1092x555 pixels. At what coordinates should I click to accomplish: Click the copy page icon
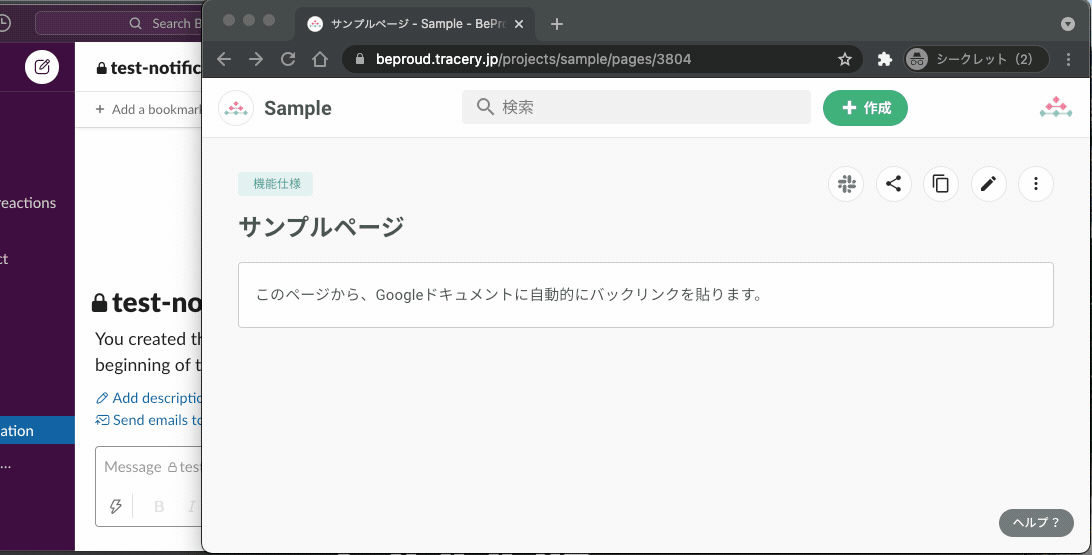(941, 184)
